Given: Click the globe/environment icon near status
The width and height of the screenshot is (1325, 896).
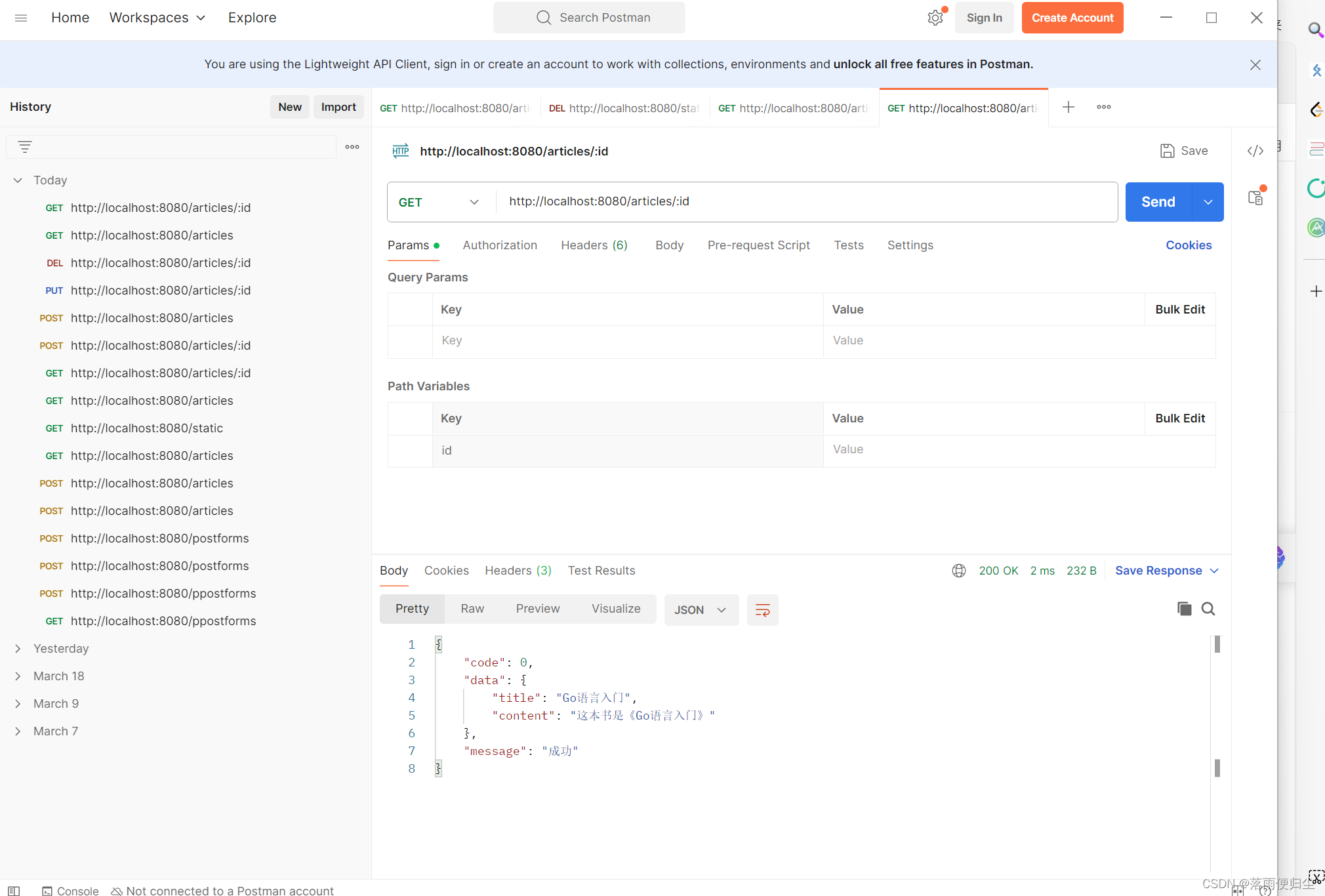Looking at the screenshot, I should (x=958, y=570).
